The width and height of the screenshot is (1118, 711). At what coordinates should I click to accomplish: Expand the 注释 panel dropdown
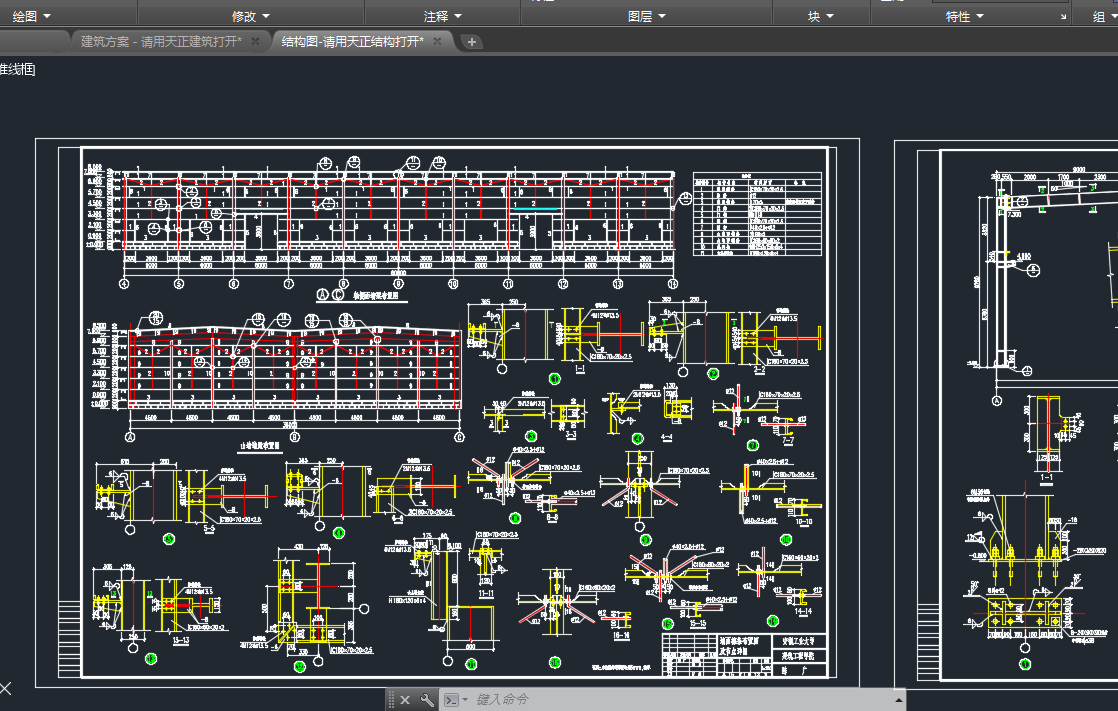(458, 17)
